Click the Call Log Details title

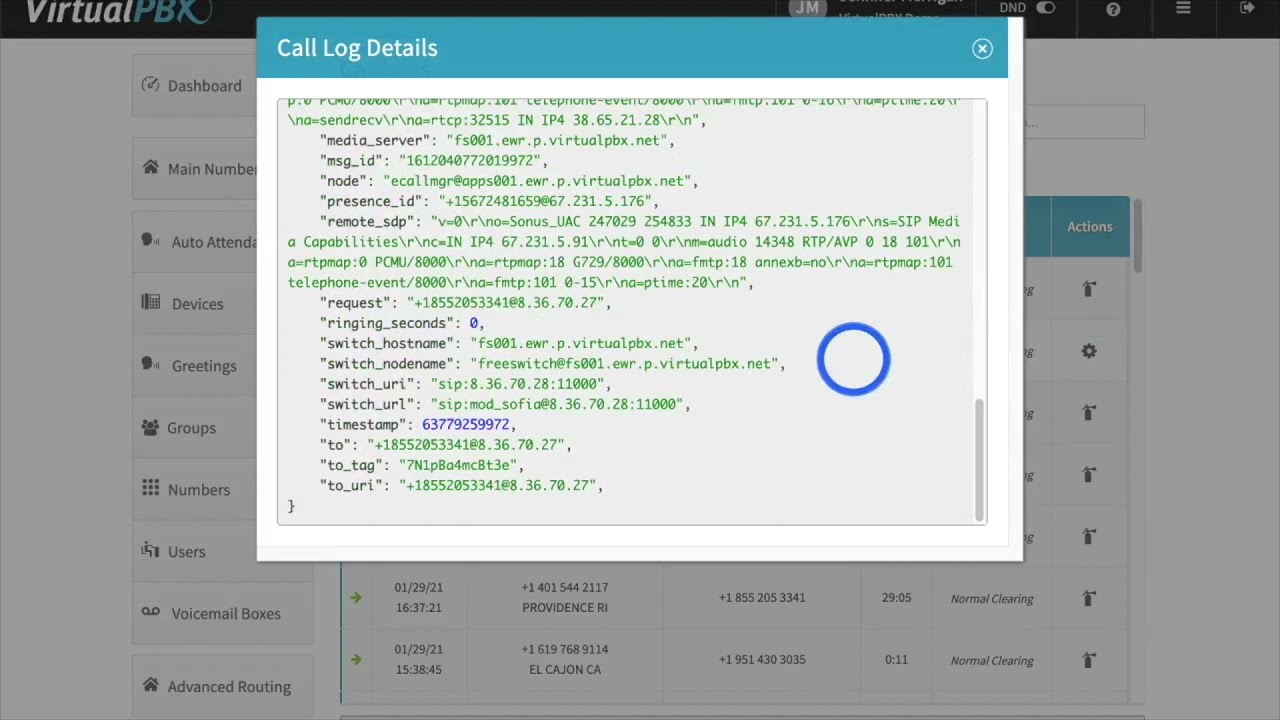click(357, 48)
